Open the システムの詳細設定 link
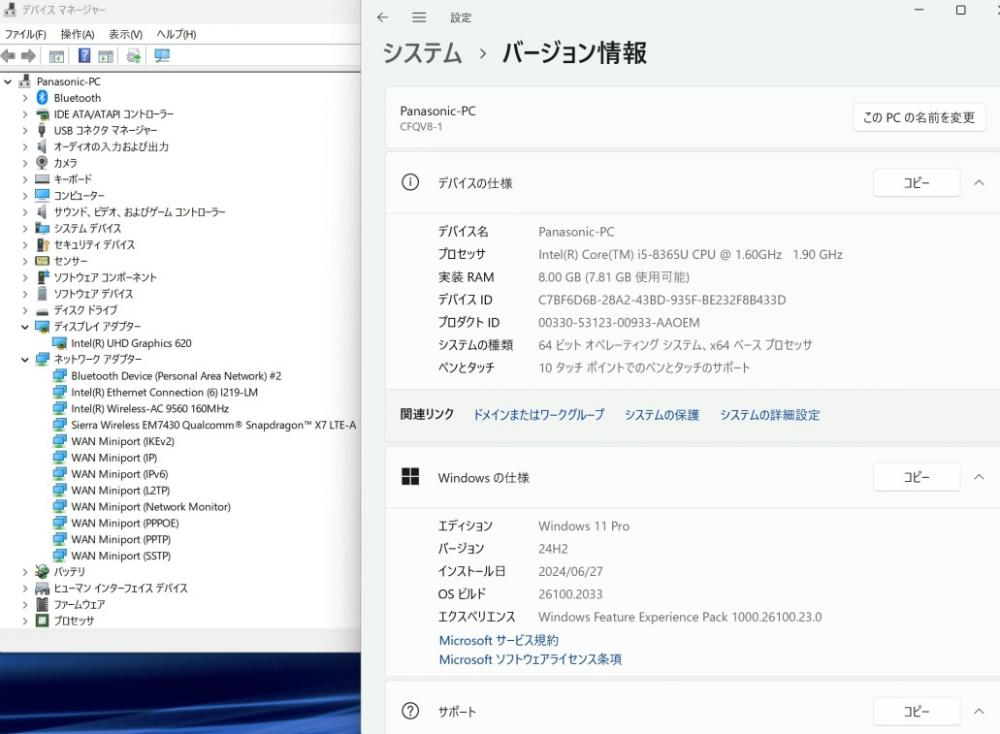Screen dimensions: 1000x734 (x=769, y=415)
